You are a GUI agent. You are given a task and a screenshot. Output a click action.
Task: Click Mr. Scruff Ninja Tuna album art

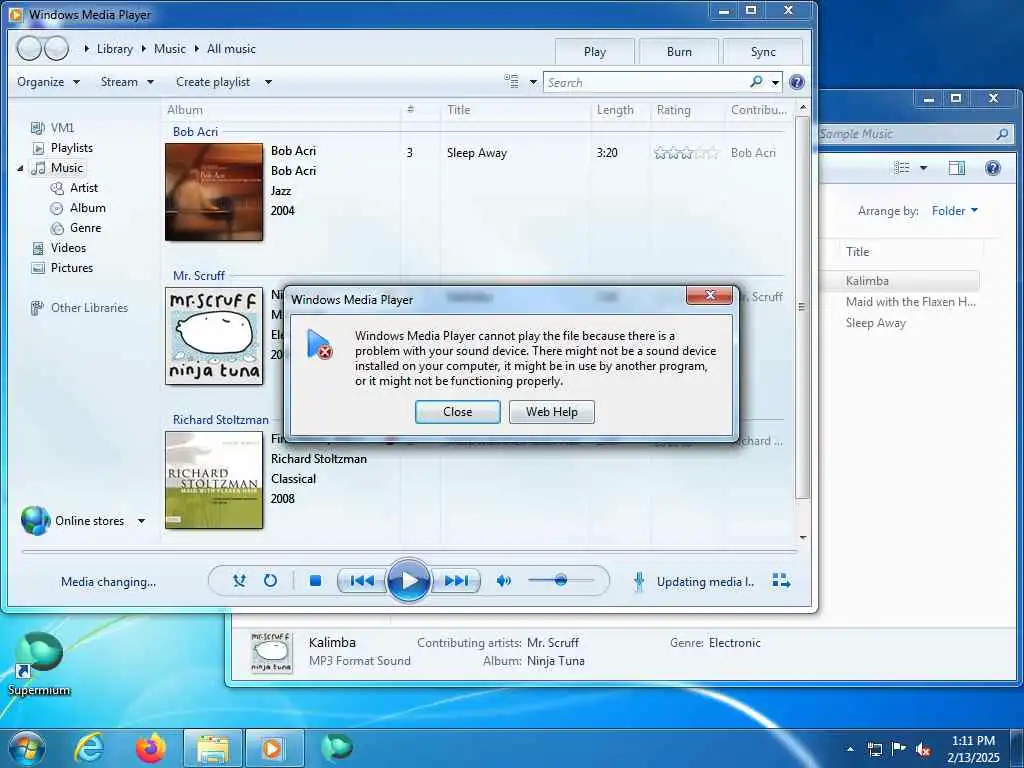tap(214, 336)
